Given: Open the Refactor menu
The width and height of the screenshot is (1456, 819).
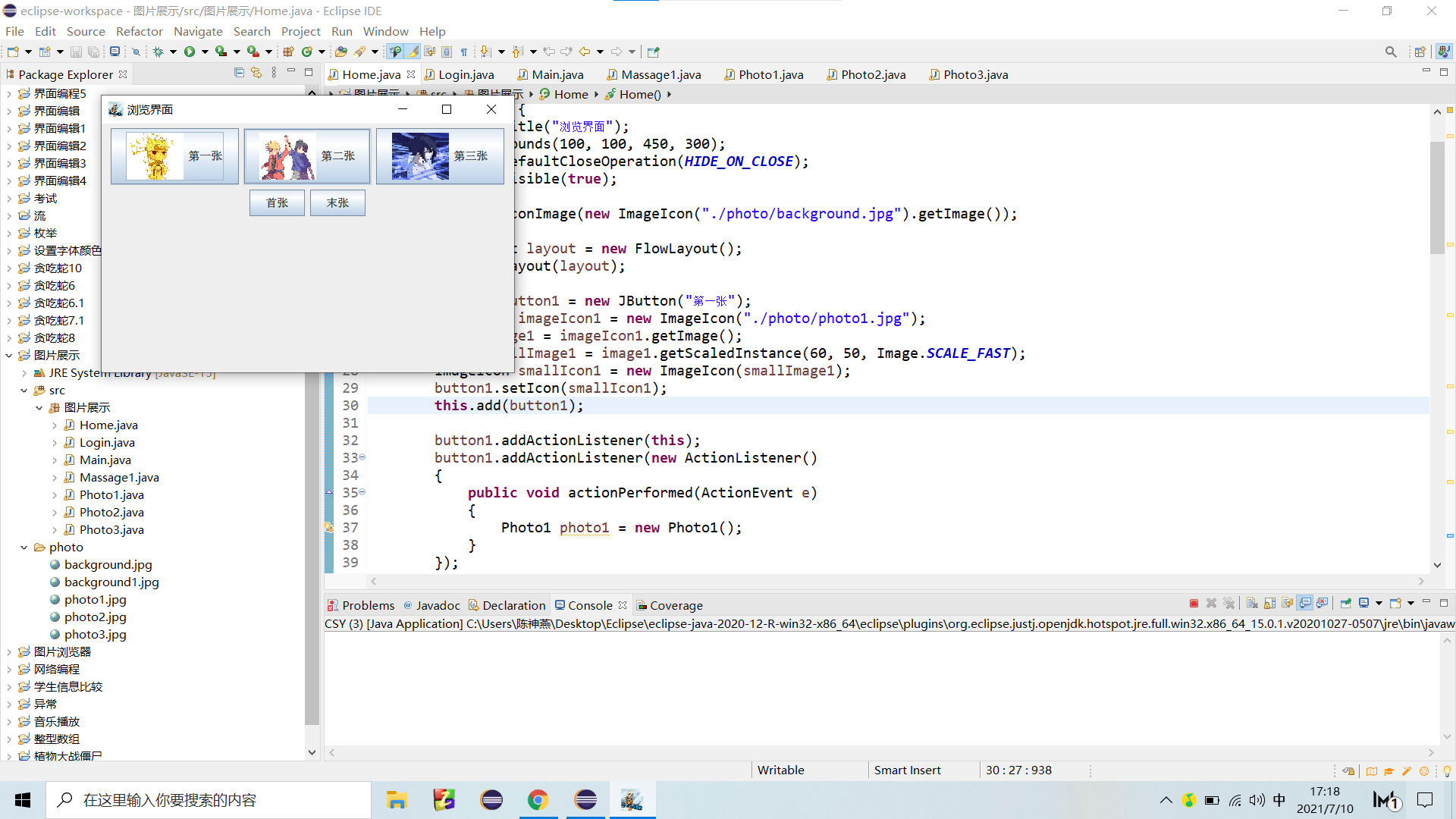Looking at the screenshot, I should pos(139,31).
